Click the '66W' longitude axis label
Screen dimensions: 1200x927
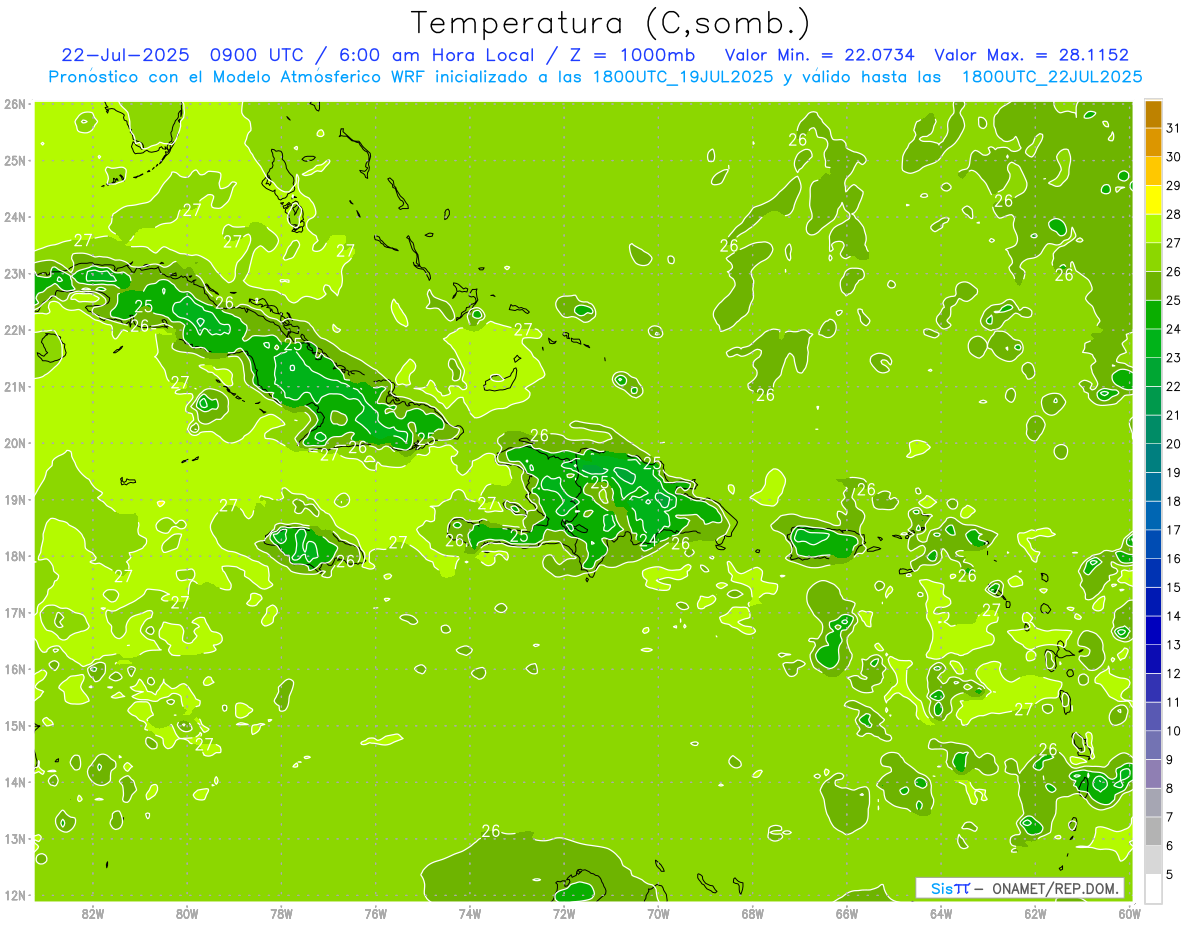pos(847,913)
